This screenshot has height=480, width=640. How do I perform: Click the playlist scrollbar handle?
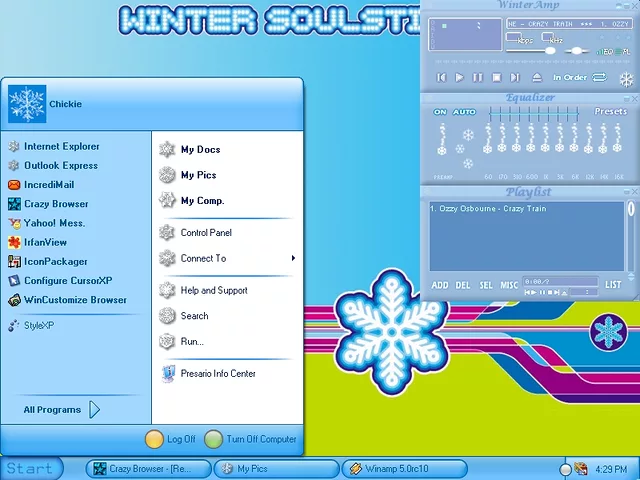(x=631, y=209)
